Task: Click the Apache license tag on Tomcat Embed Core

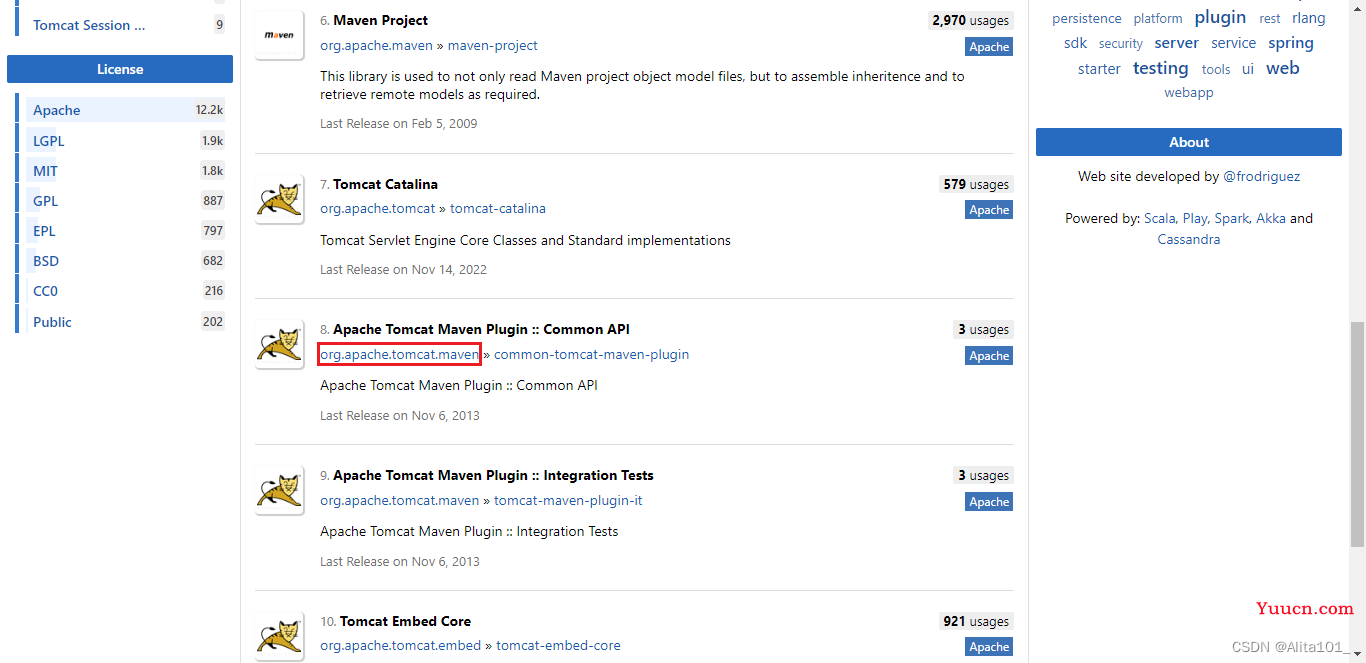Action: pyautogui.click(x=989, y=647)
